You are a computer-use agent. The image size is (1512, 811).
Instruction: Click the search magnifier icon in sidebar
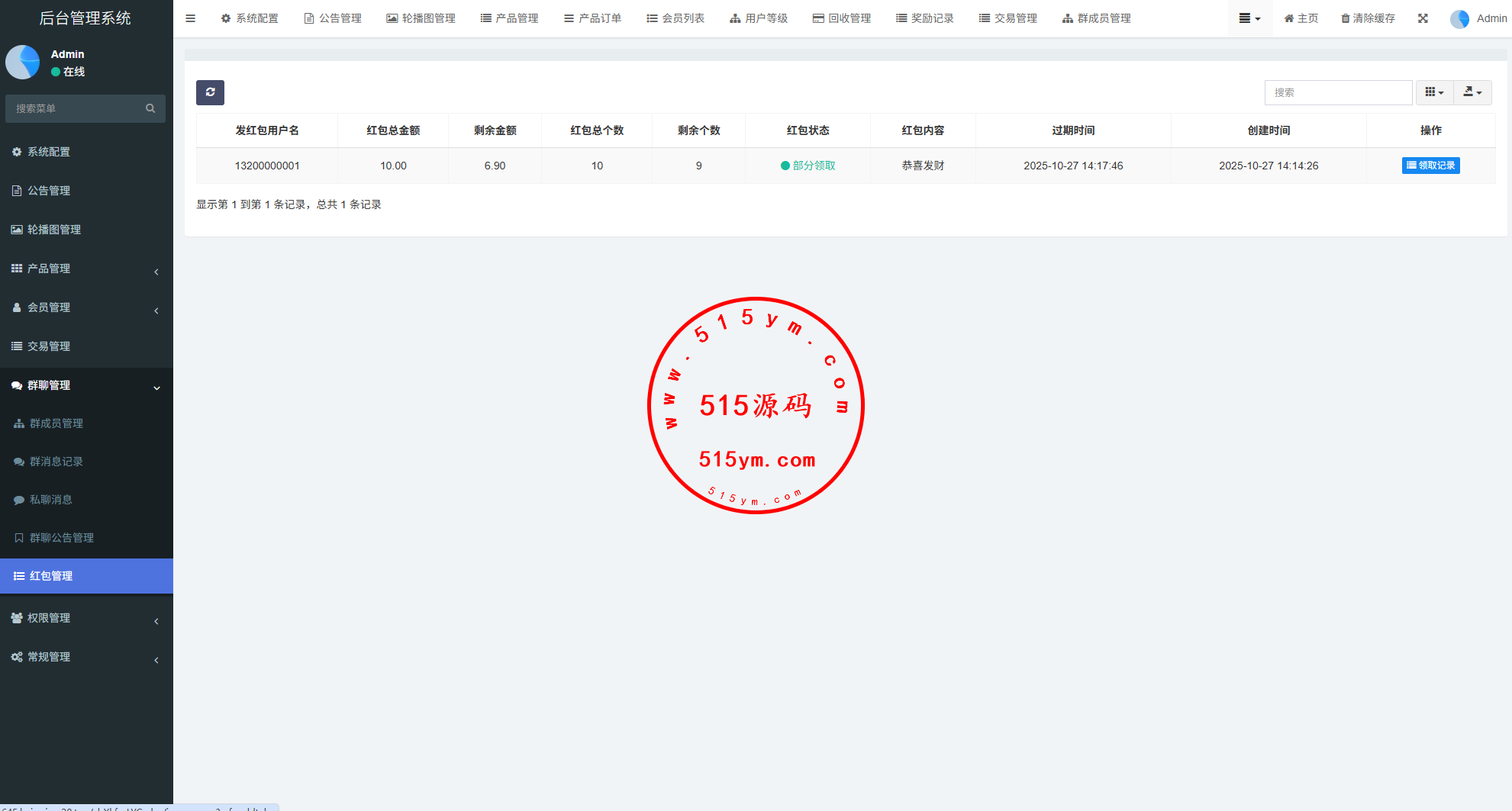[150, 108]
